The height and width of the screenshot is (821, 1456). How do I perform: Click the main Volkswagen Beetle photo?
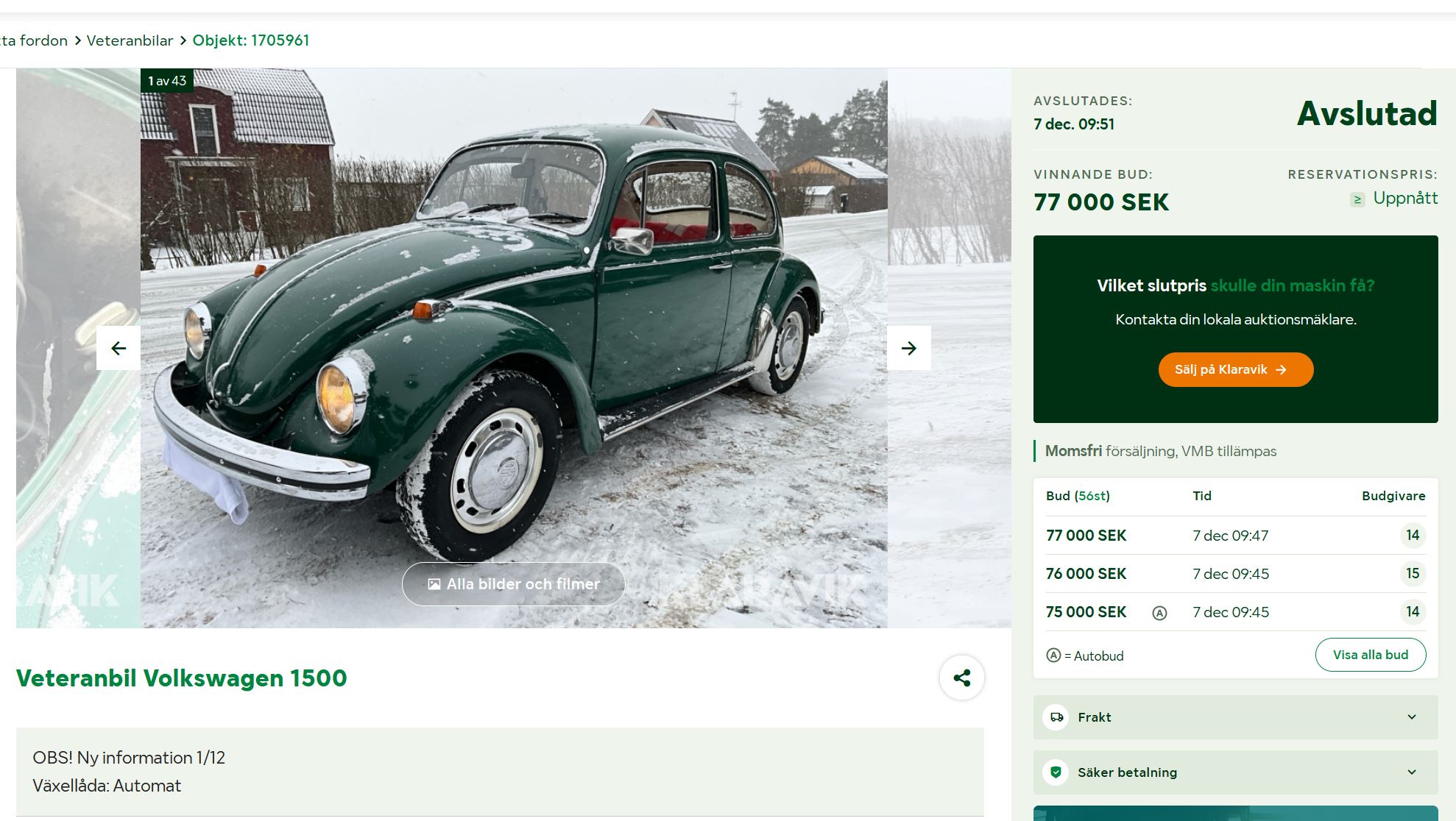514,348
